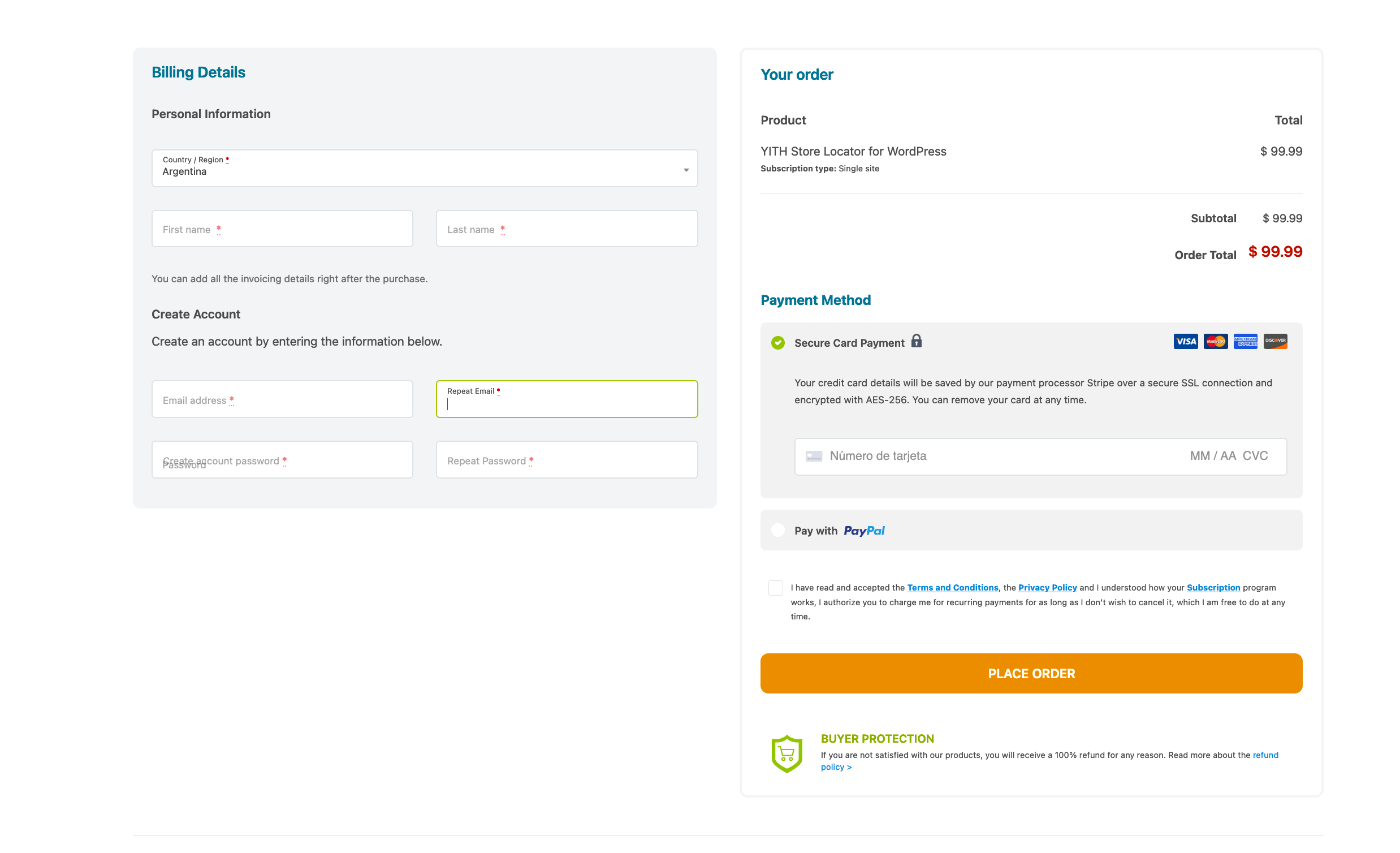Click the Country dropdown arrow
1400x853 pixels.
pyautogui.click(x=686, y=170)
